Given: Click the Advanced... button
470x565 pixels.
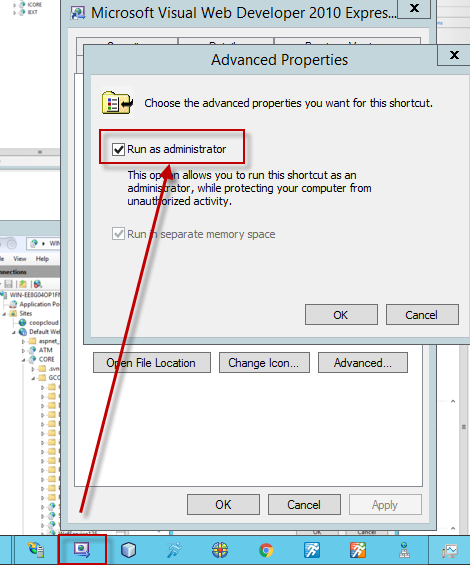Looking at the screenshot, I should tap(363, 362).
